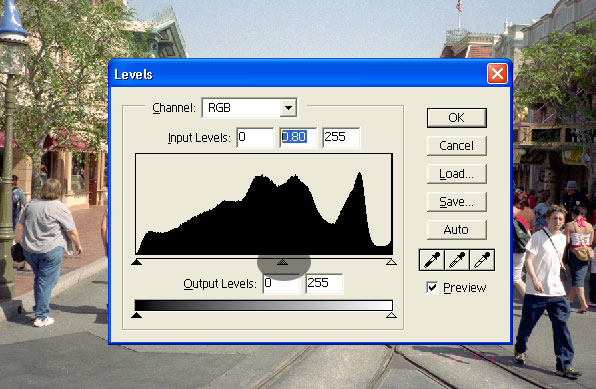The height and width of the screenshot is (389, 596).
Task: Click the Levels title bar
Action: (x=296, y=74)
